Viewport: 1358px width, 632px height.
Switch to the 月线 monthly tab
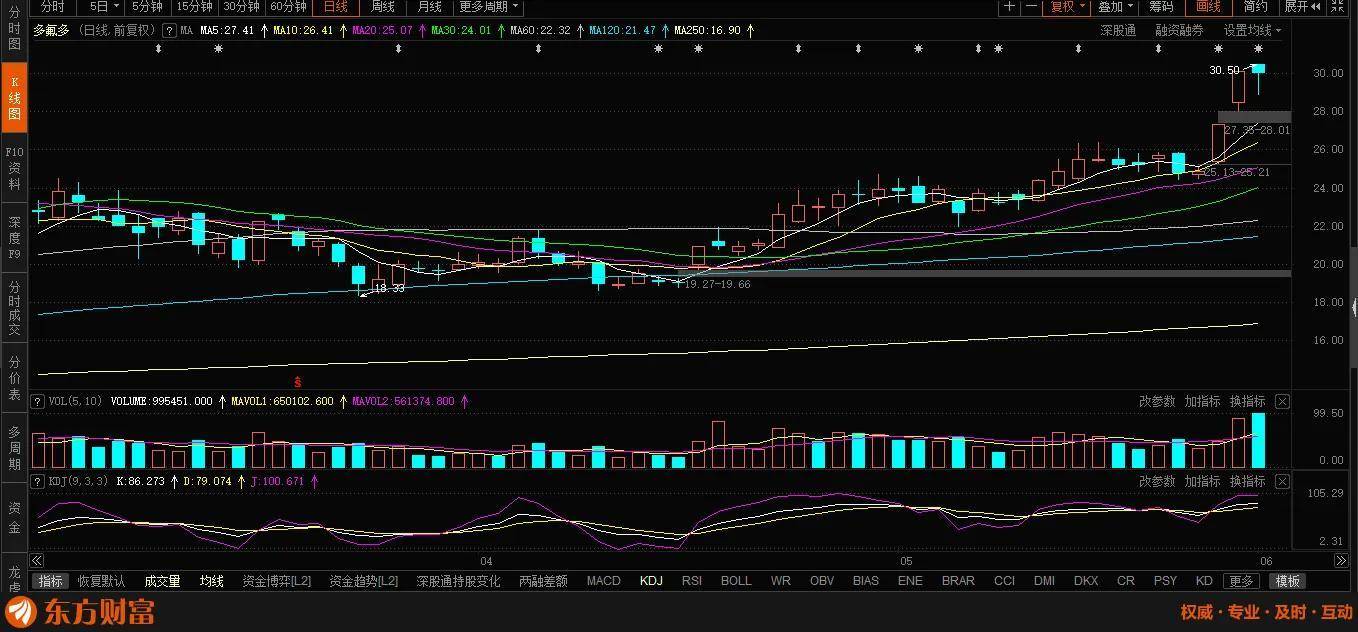[x=430, y=6]
